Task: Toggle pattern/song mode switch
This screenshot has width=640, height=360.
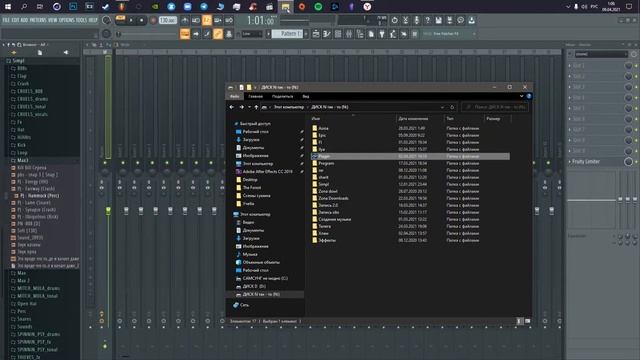Action: [120, 18]
